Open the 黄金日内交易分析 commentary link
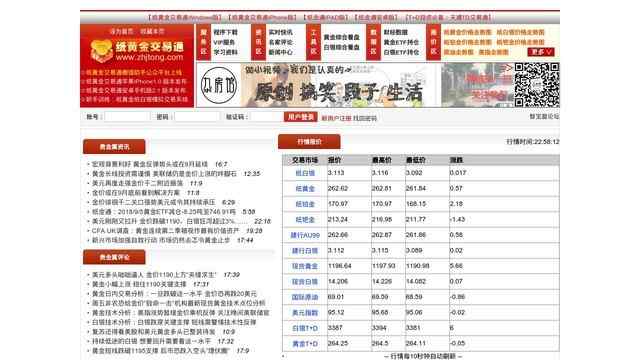 point(174,293)
